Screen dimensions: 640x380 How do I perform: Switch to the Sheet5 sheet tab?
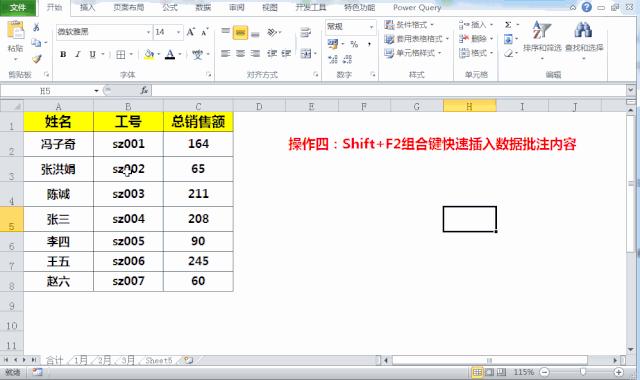click(x=159, y=360)
